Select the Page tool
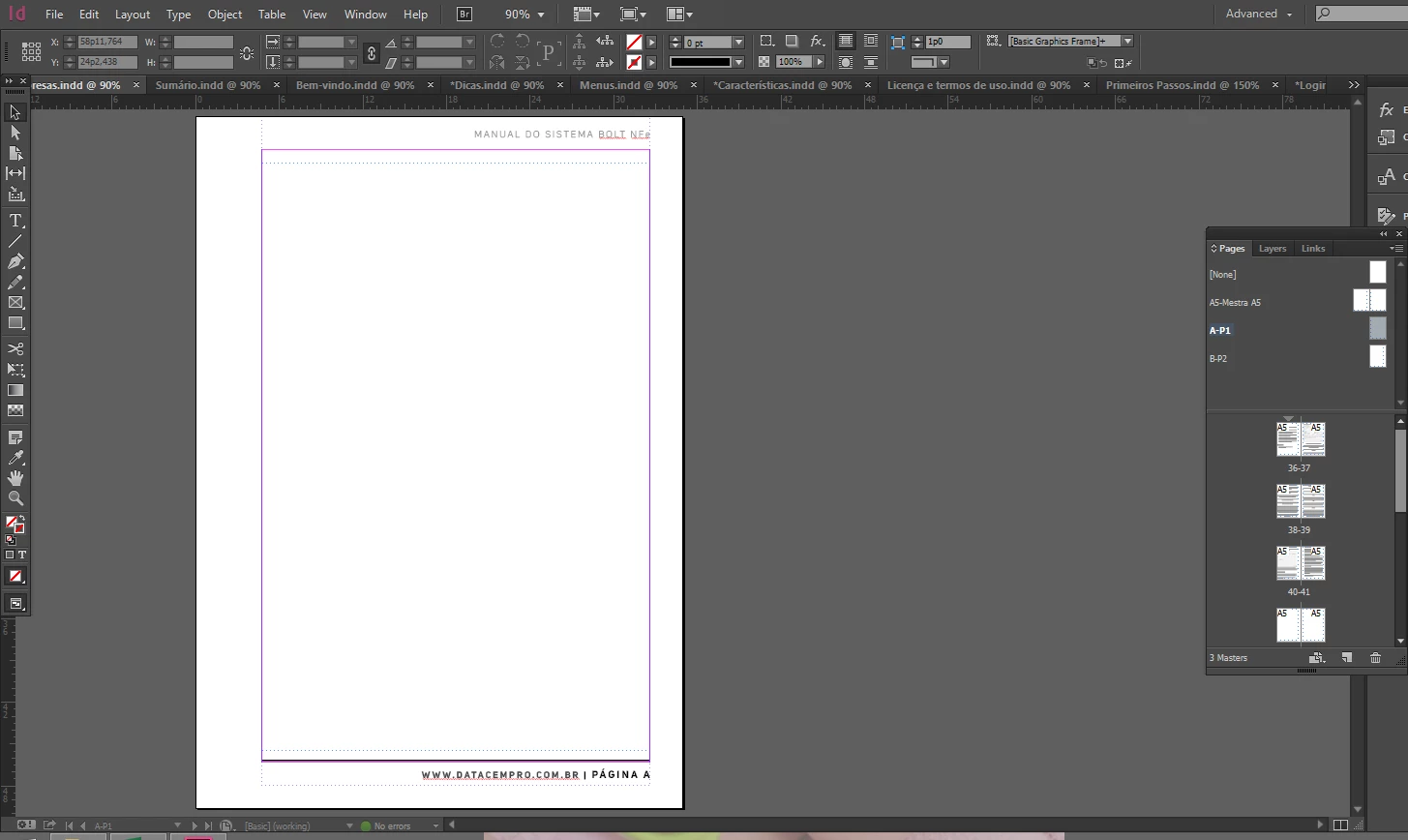 pos(15,153)
